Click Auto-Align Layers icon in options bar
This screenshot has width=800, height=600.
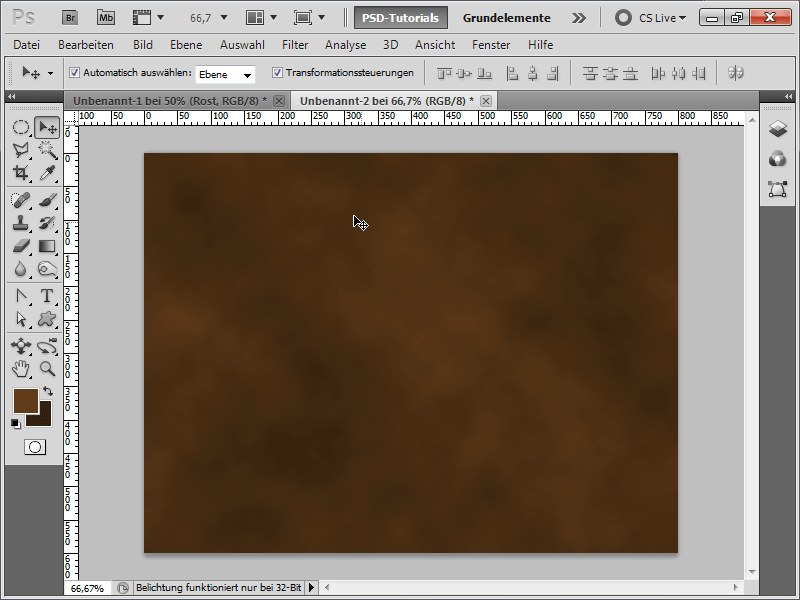click(735, 73)
